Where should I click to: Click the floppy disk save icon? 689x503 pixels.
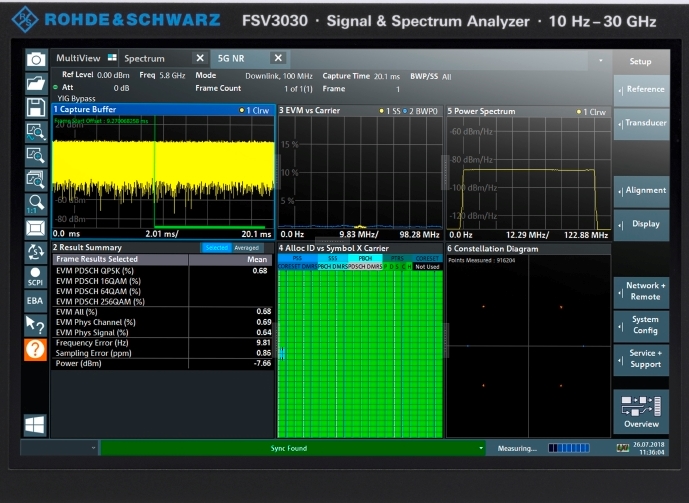coord(36,107)
